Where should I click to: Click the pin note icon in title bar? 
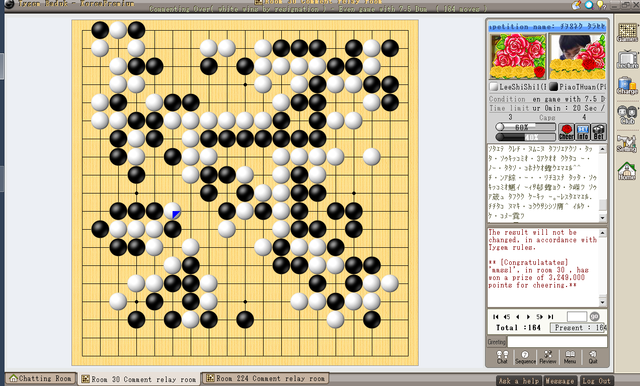pyautogui.click(x=576, y=4)
